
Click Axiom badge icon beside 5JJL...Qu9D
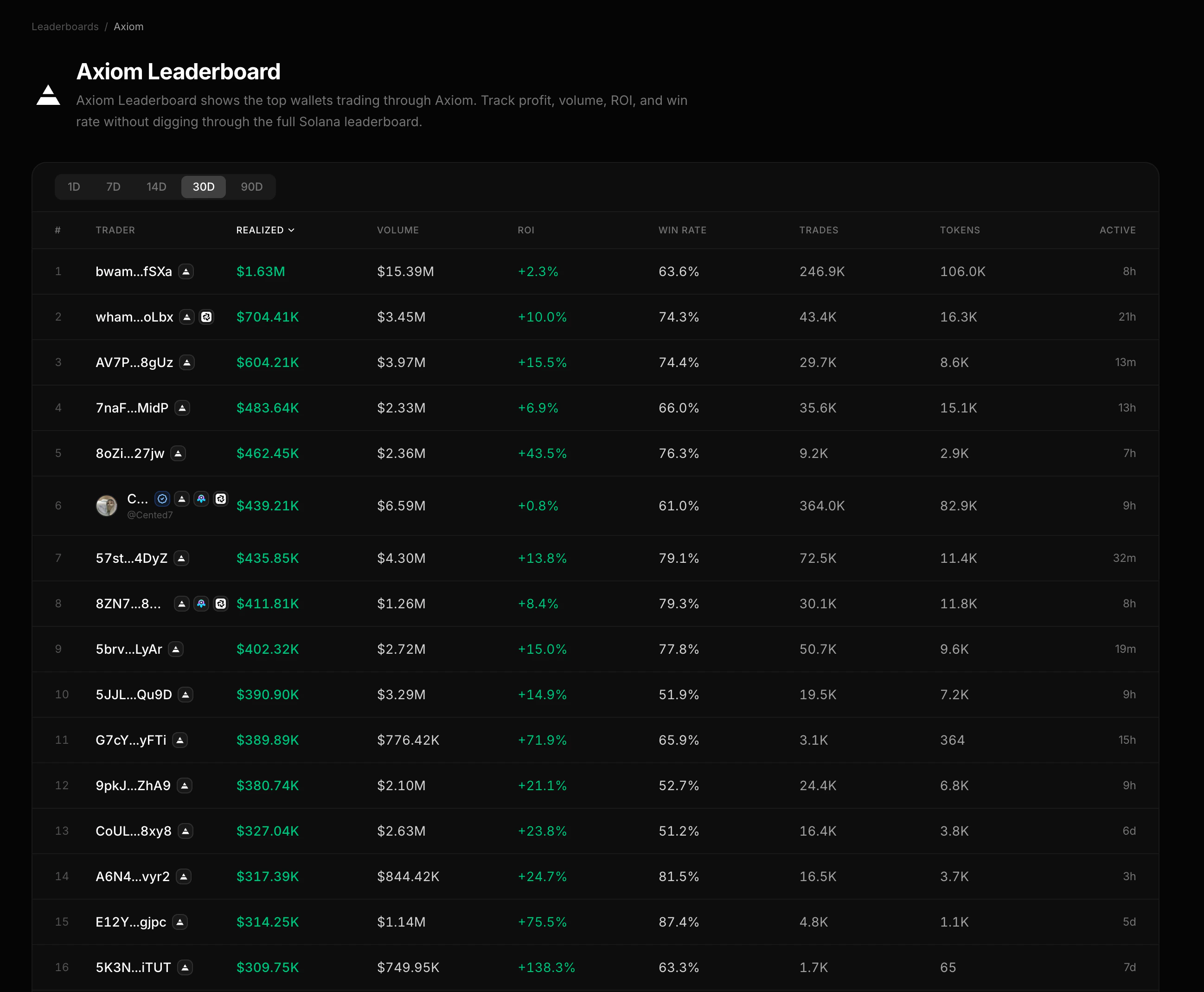(186, 695)
